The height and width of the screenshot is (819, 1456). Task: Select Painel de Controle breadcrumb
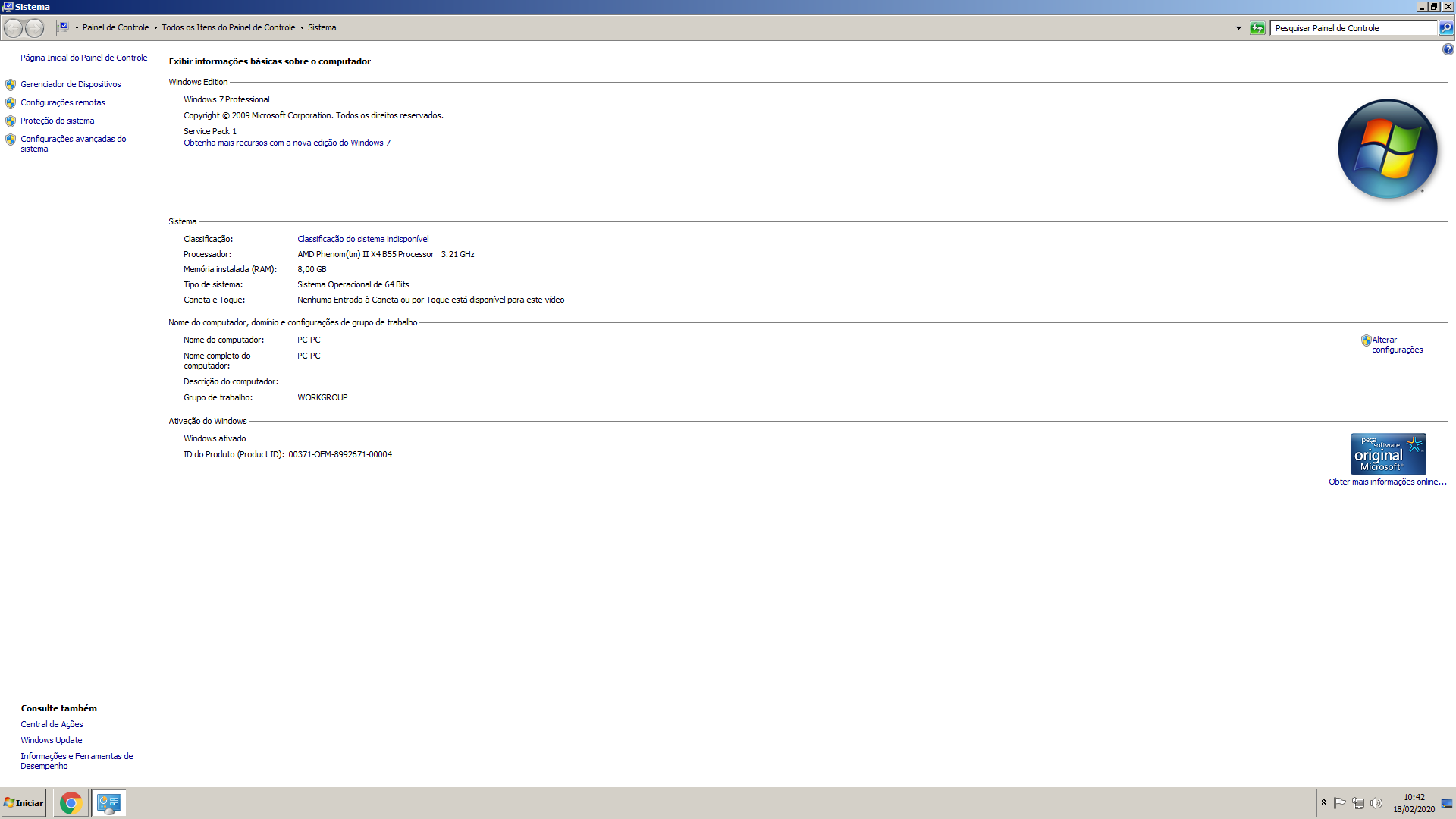[x=115, y=27]
